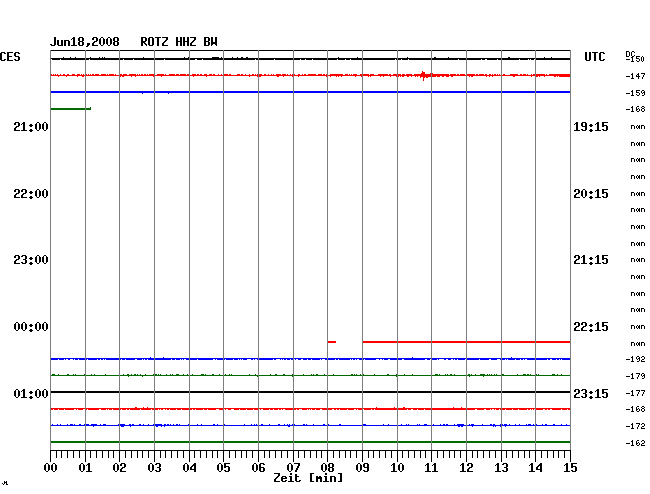Screen dimensions: 650x494
Task: Click UTC time label 20:15
Action: [x=591, y=194]
